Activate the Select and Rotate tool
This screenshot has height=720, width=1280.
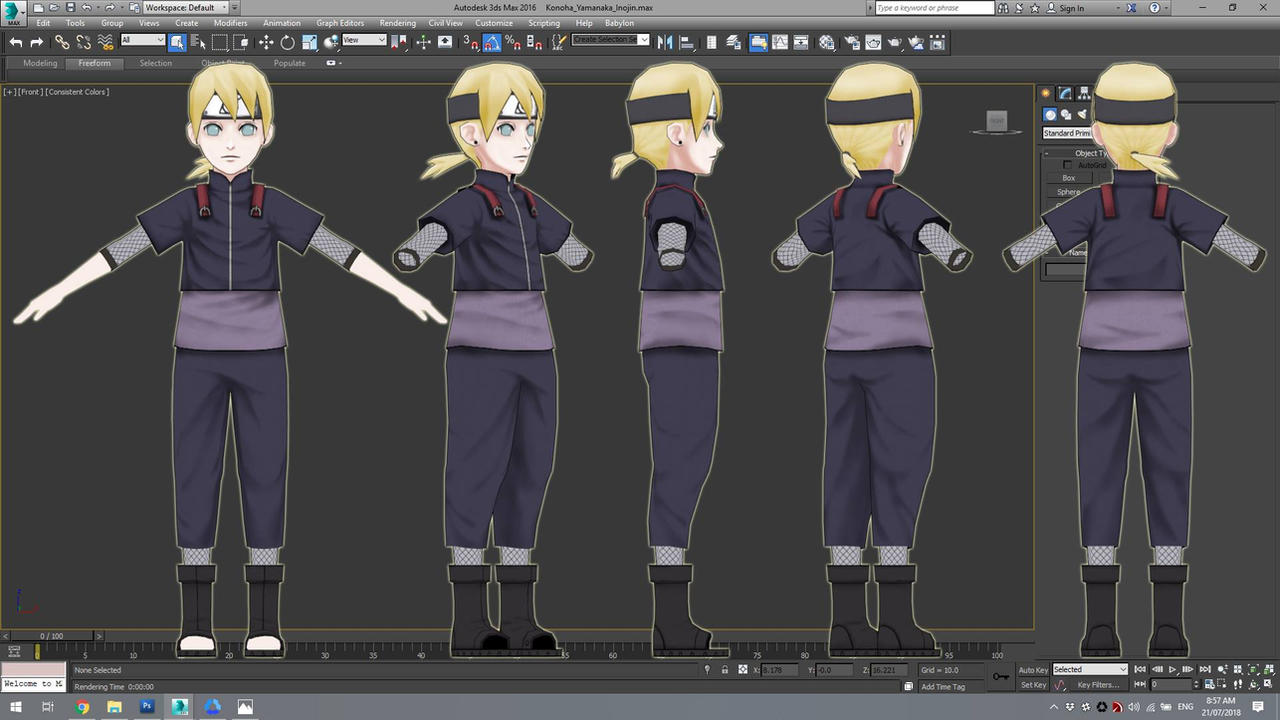[x=290, y=42]
